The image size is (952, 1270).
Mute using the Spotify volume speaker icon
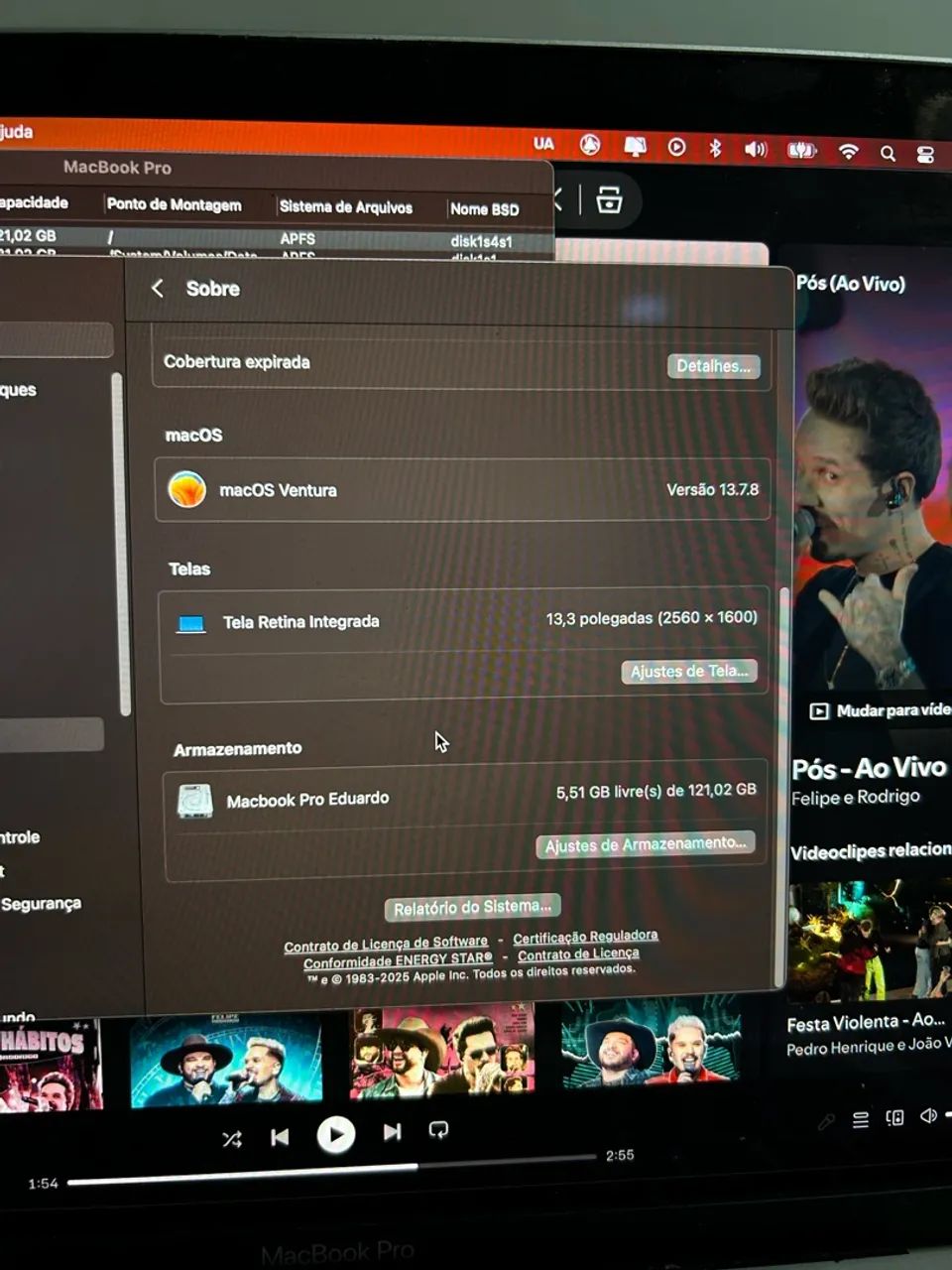point(928,1115)
